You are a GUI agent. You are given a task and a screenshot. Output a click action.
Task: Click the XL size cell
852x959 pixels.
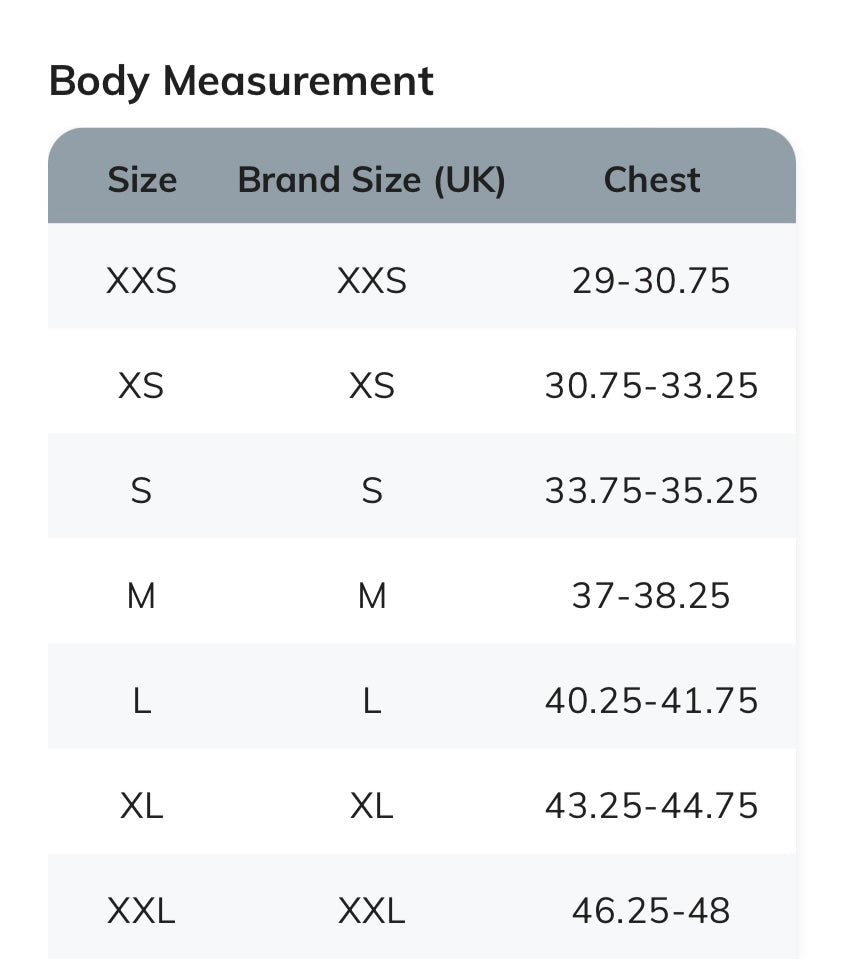[x=141, y=806]
